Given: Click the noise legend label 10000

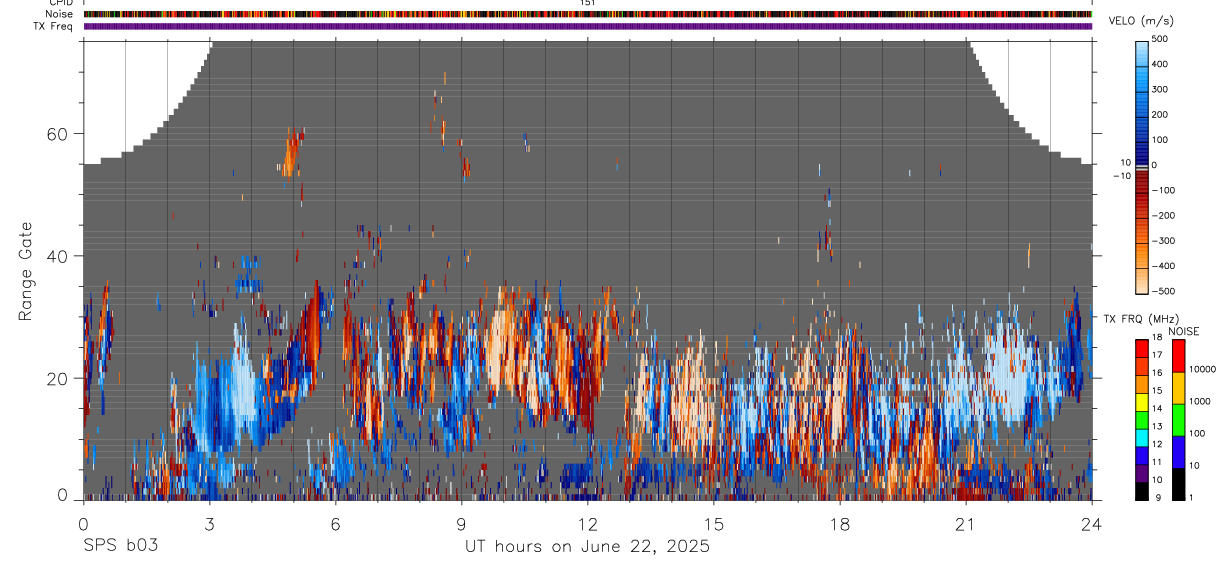Looking at the screenshot, I should tap(1204, 369).
